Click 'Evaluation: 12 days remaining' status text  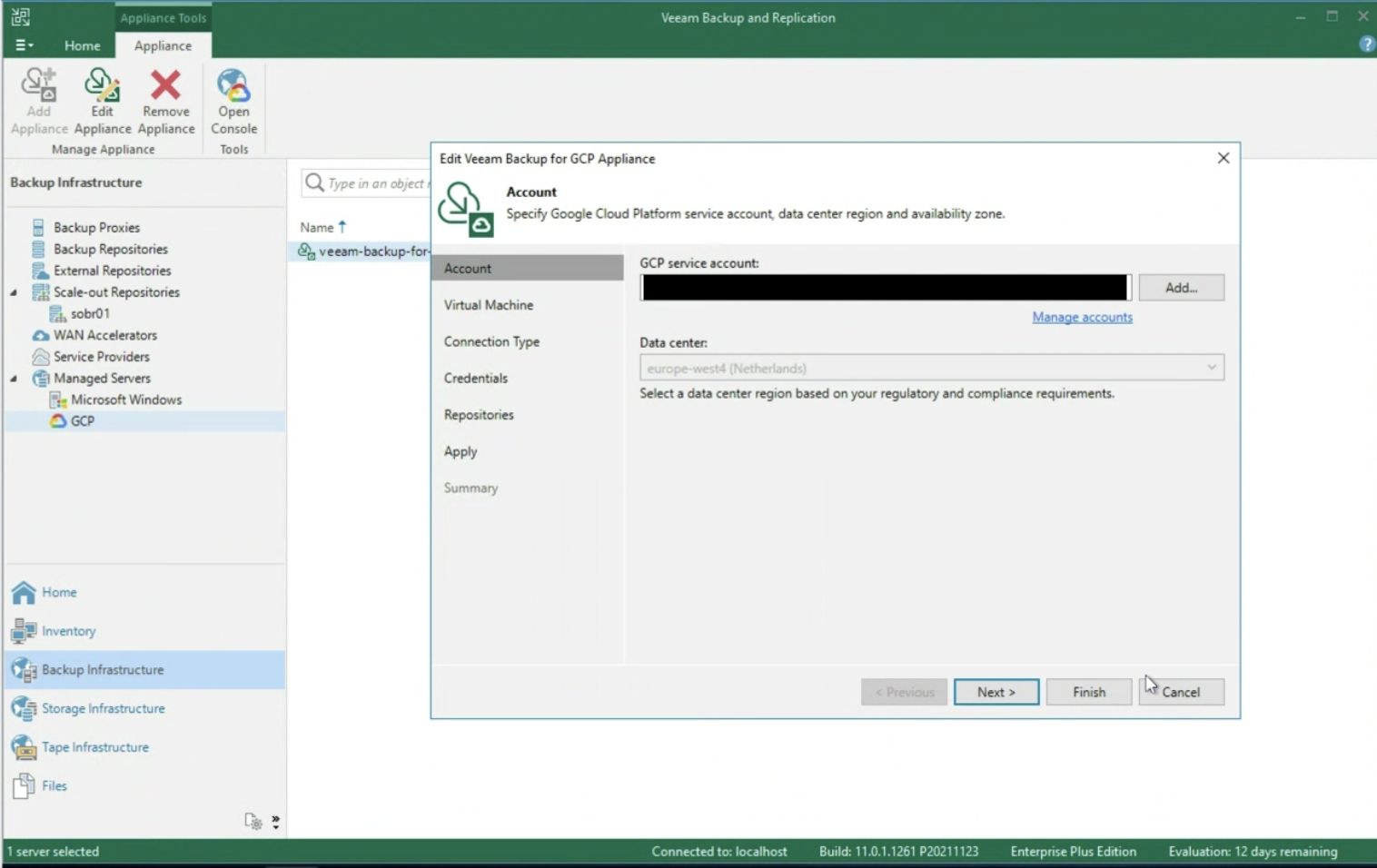(1253, 852)
